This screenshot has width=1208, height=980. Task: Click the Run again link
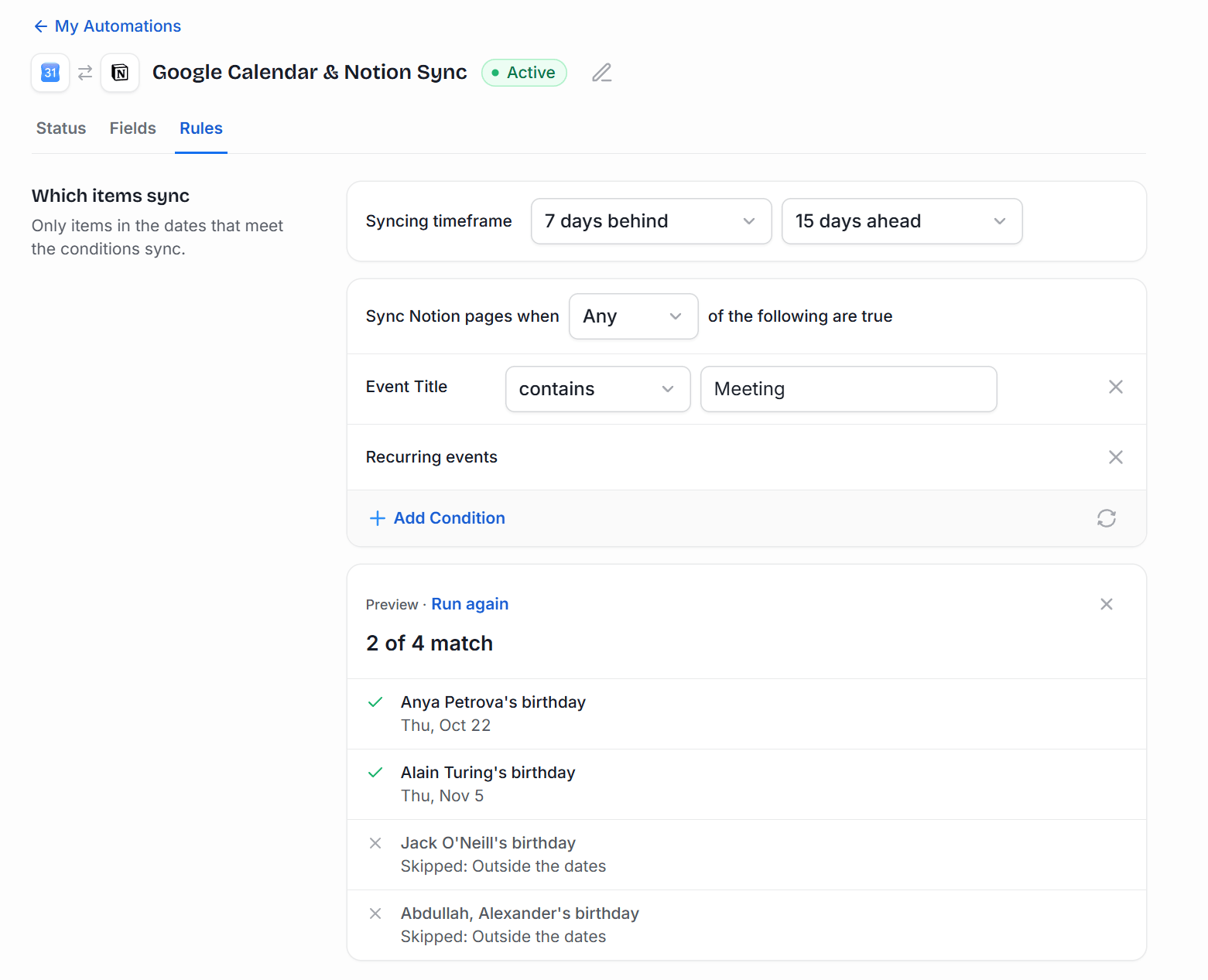[470, 604]
